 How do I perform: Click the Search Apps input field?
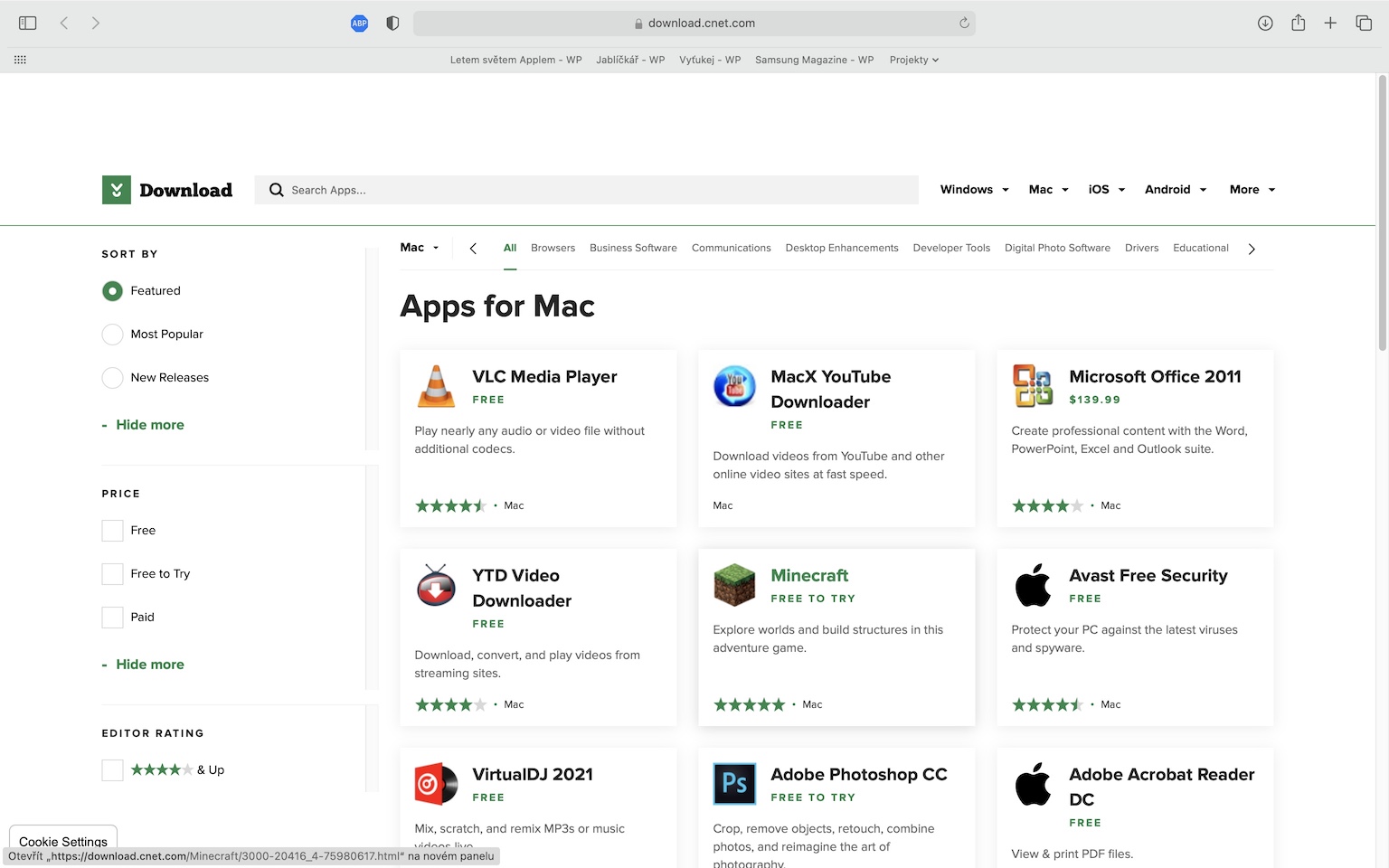pyautogui.click(x=587, y=190)
